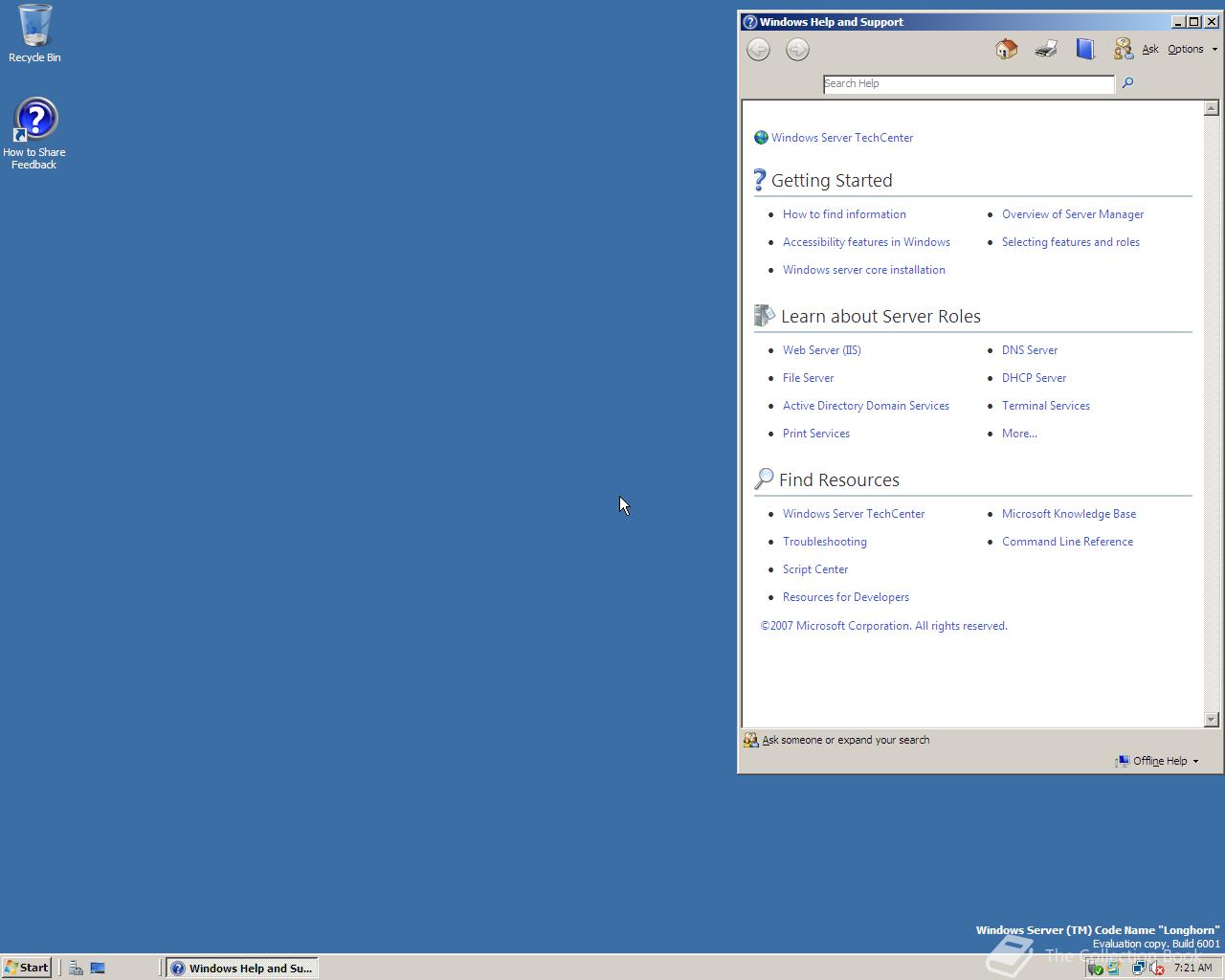The width and height of the screenshot is (1225, 980).
Task: Open the network status tray icon
Action: click(1138, 968)
